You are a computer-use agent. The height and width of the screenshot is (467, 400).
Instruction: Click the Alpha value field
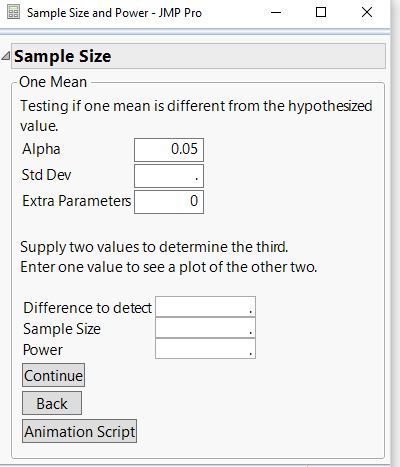click(x=169, y=150)
